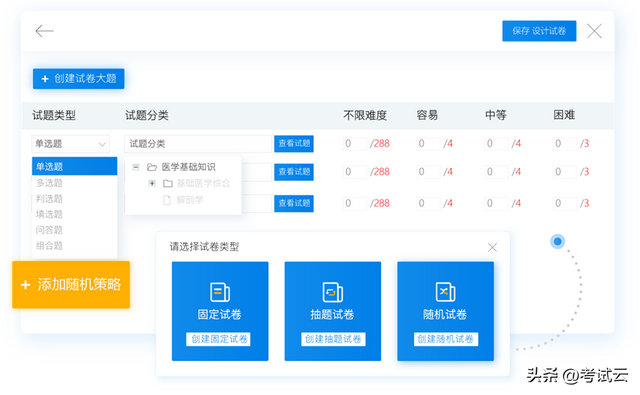Click the 医学基础知识 open folder icon
The image size is (640, 395).
pyautogui.click(x=152, y=167)
